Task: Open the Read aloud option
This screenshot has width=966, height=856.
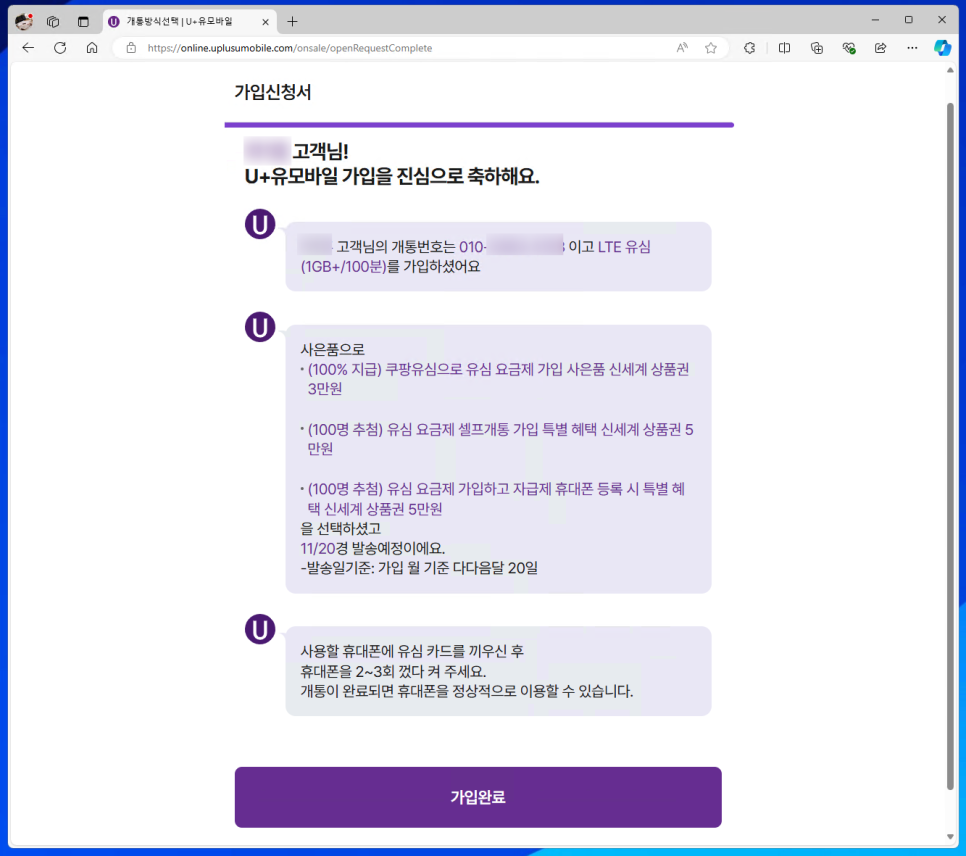Action: click(x=682, y=48)
